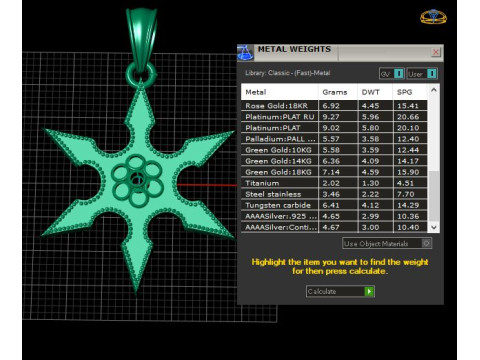The width and height of the screenshot is (480, 360).
Task: Select the Rose Gold:18KR row
Action: click(x=334, y=106)
